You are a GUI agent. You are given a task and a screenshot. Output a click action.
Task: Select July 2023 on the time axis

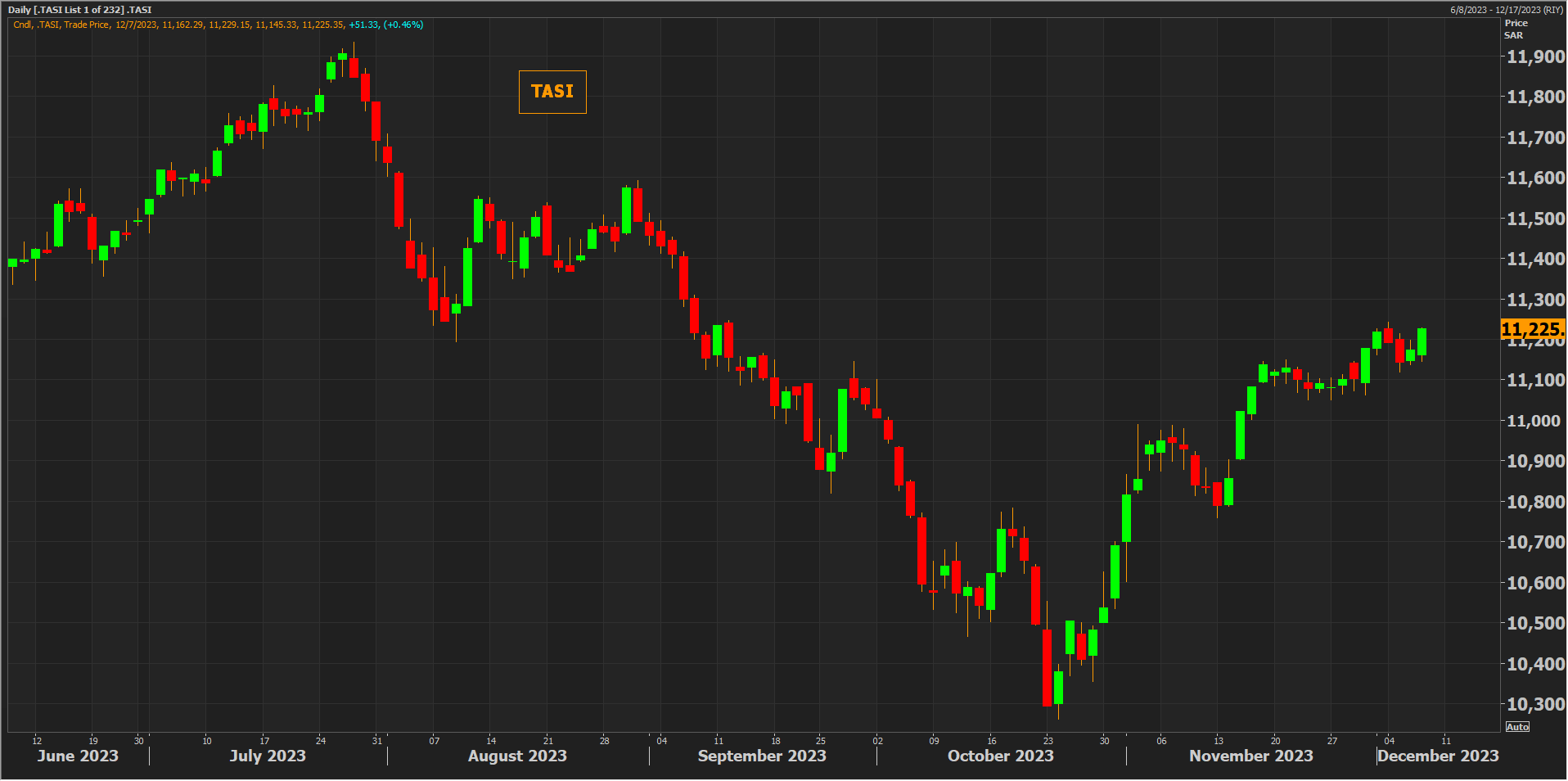[268, 756]
